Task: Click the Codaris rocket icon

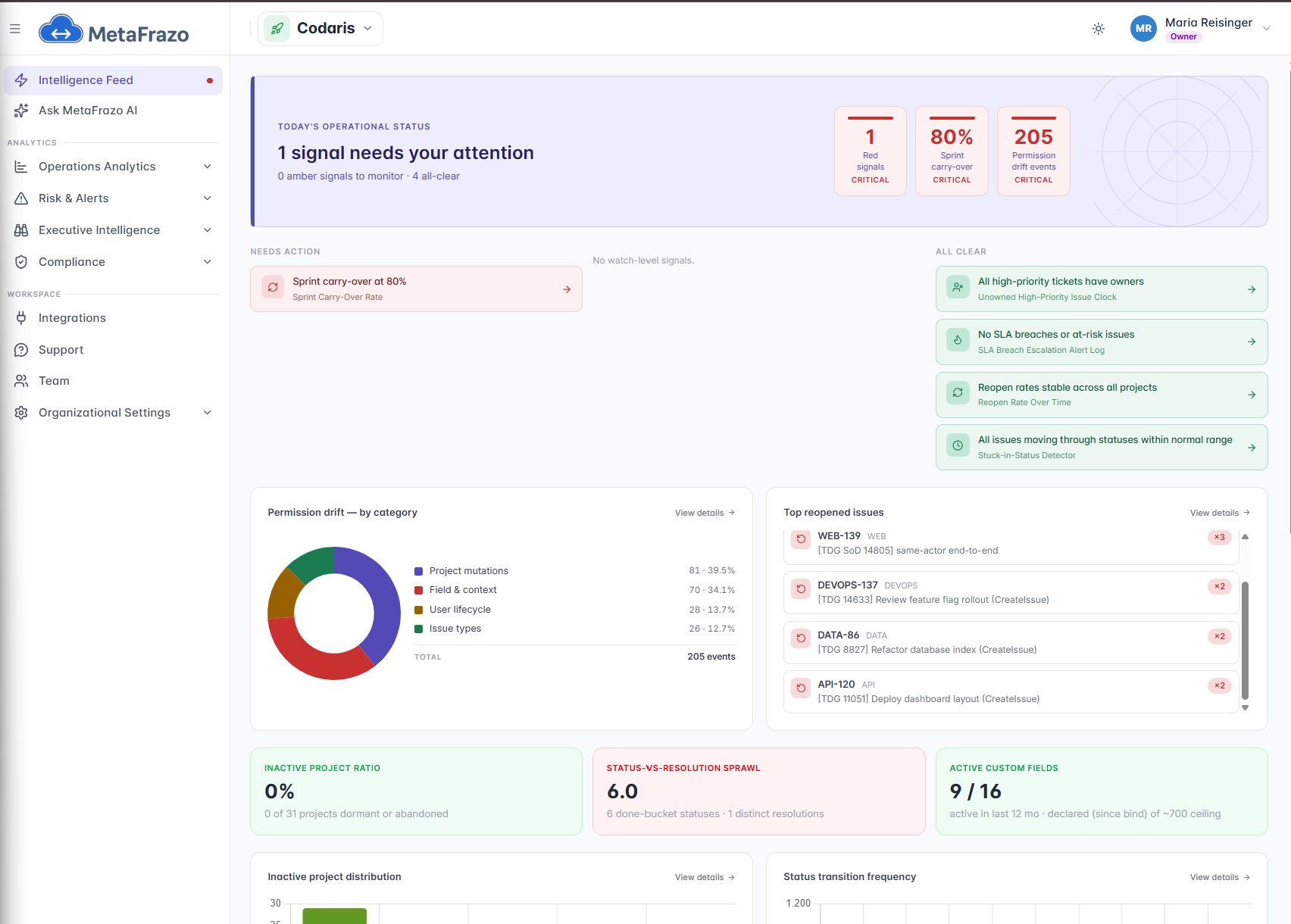Action: (277, 29)
